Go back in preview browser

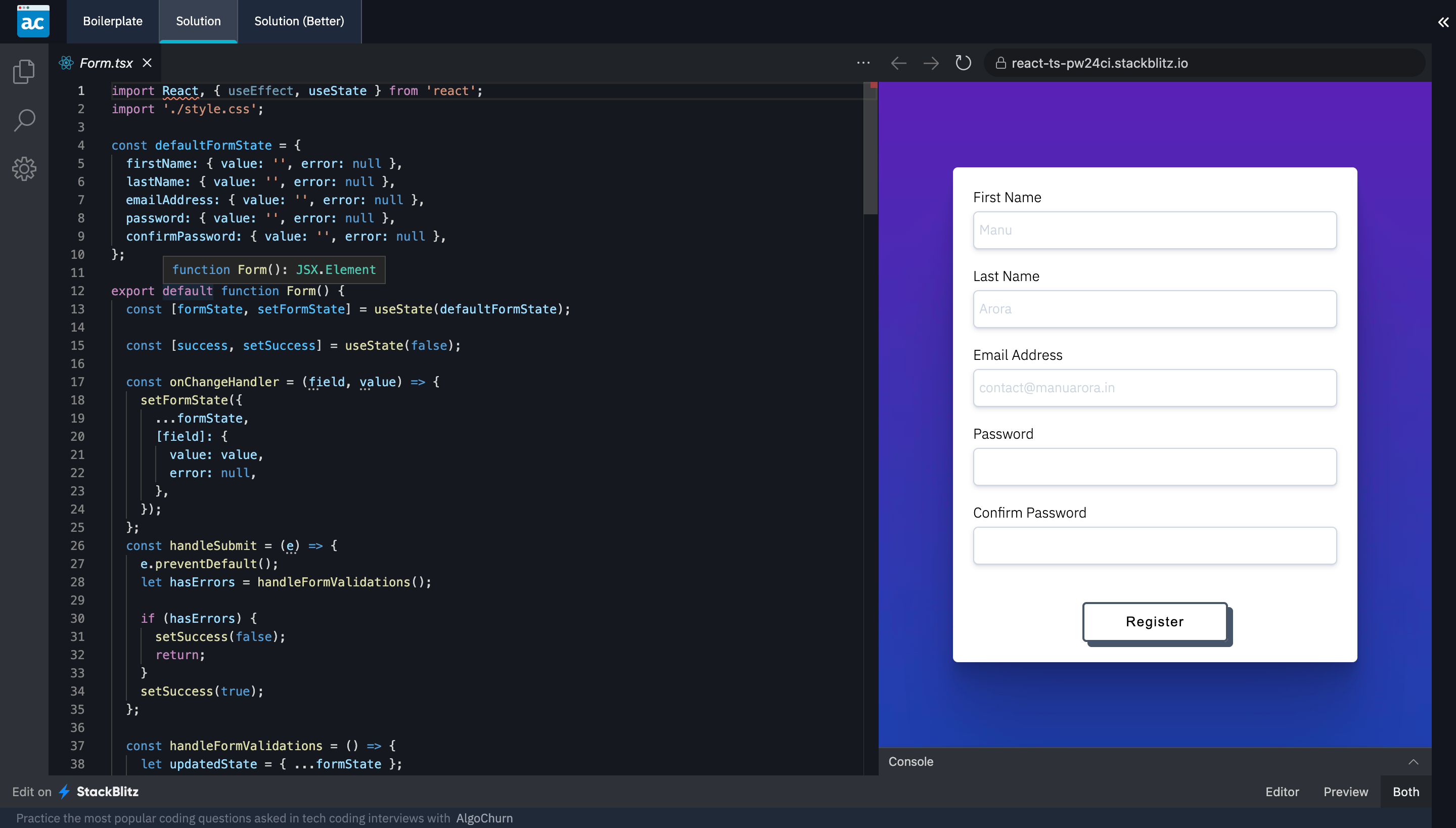coord(899,63)
